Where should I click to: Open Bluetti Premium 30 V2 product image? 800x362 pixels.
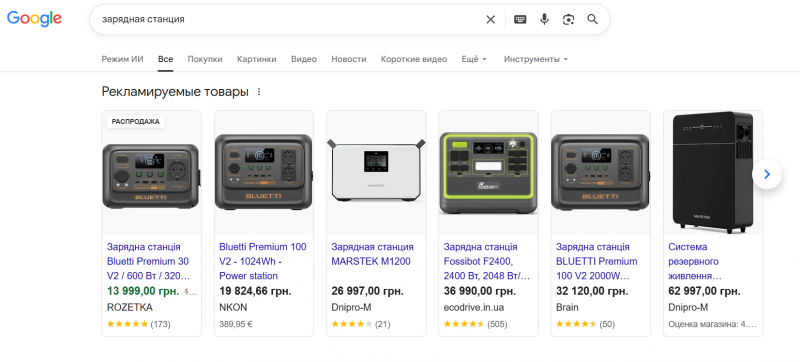[152, 176]
